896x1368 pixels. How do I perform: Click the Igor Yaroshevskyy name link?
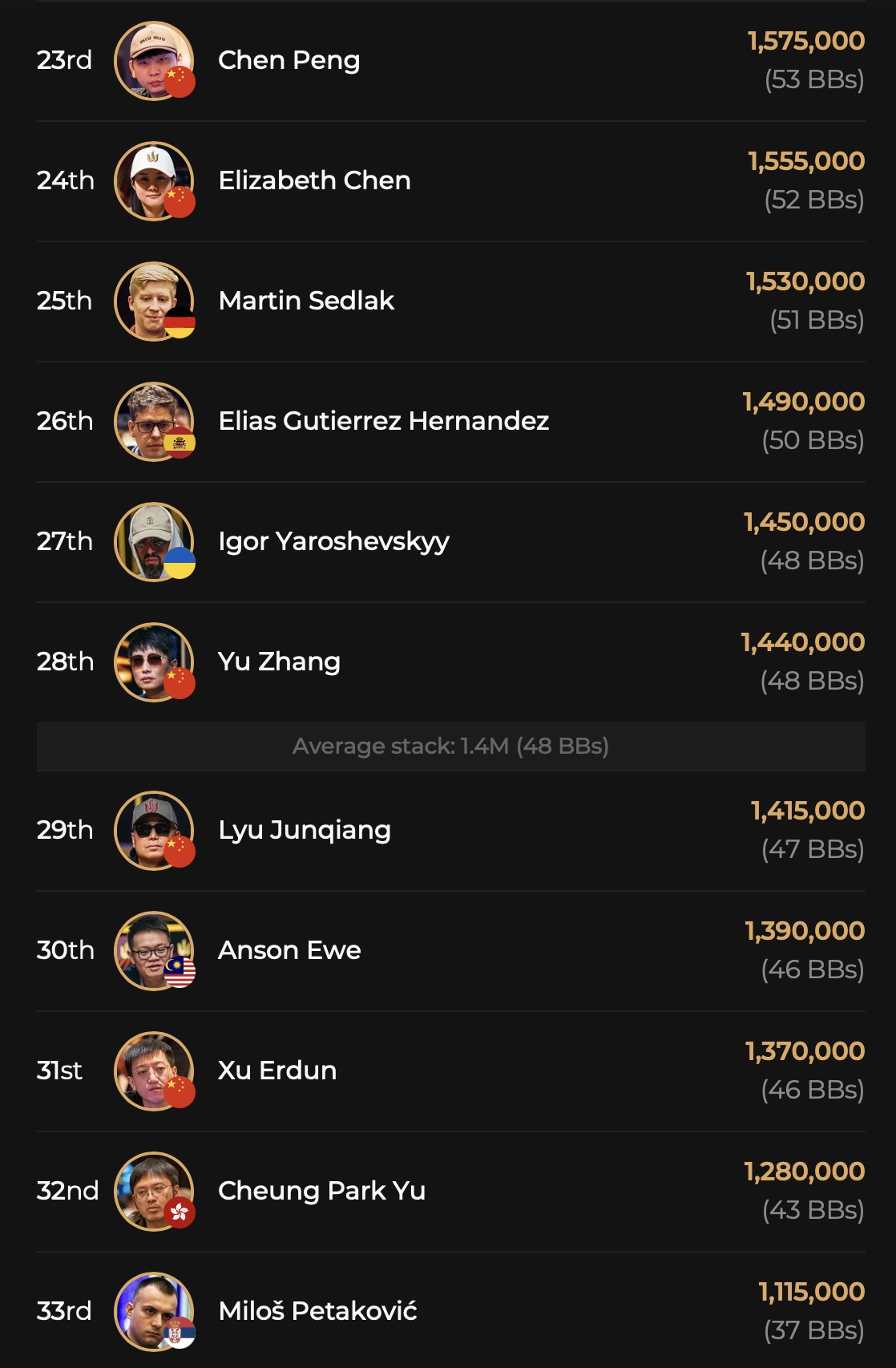coord(333,542)
